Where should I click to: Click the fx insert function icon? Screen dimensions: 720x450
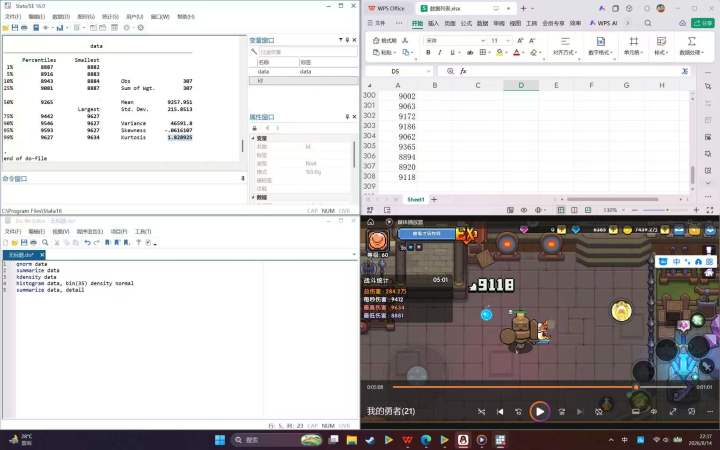point(463,71)
